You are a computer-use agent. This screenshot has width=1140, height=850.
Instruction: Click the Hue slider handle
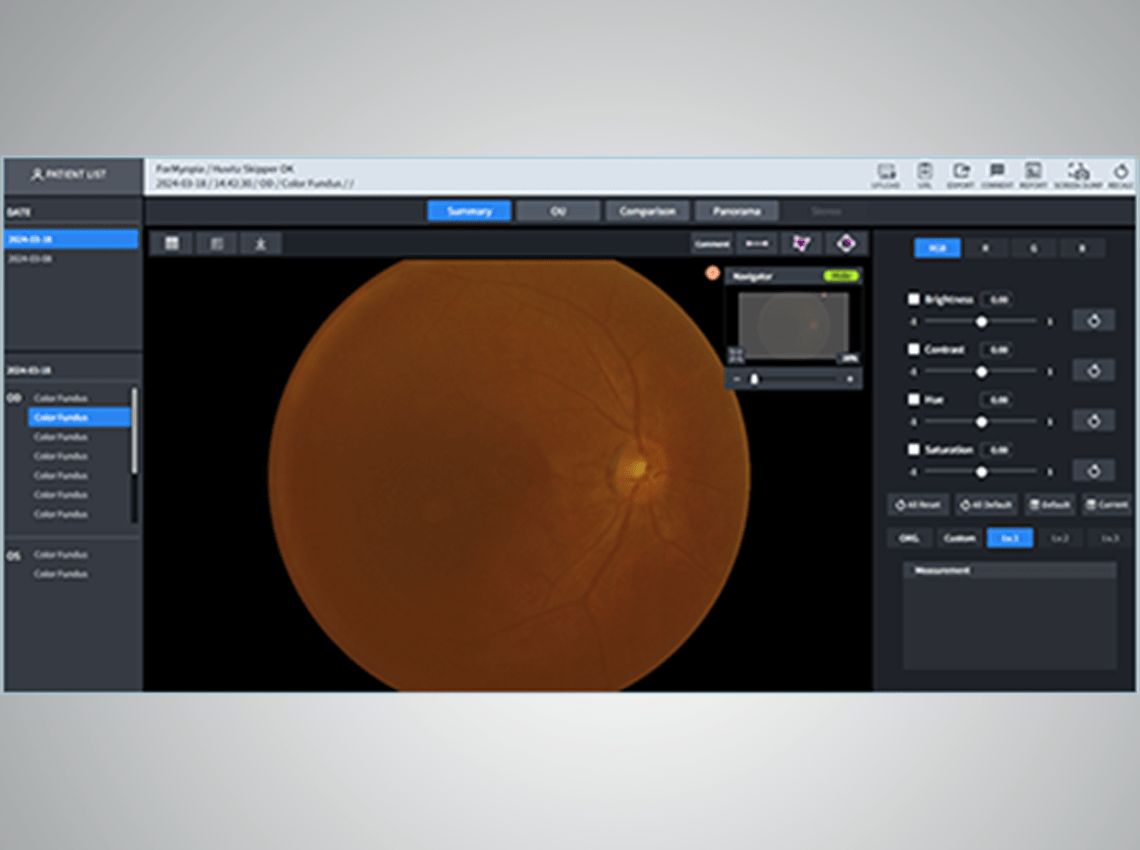(982, 422)
